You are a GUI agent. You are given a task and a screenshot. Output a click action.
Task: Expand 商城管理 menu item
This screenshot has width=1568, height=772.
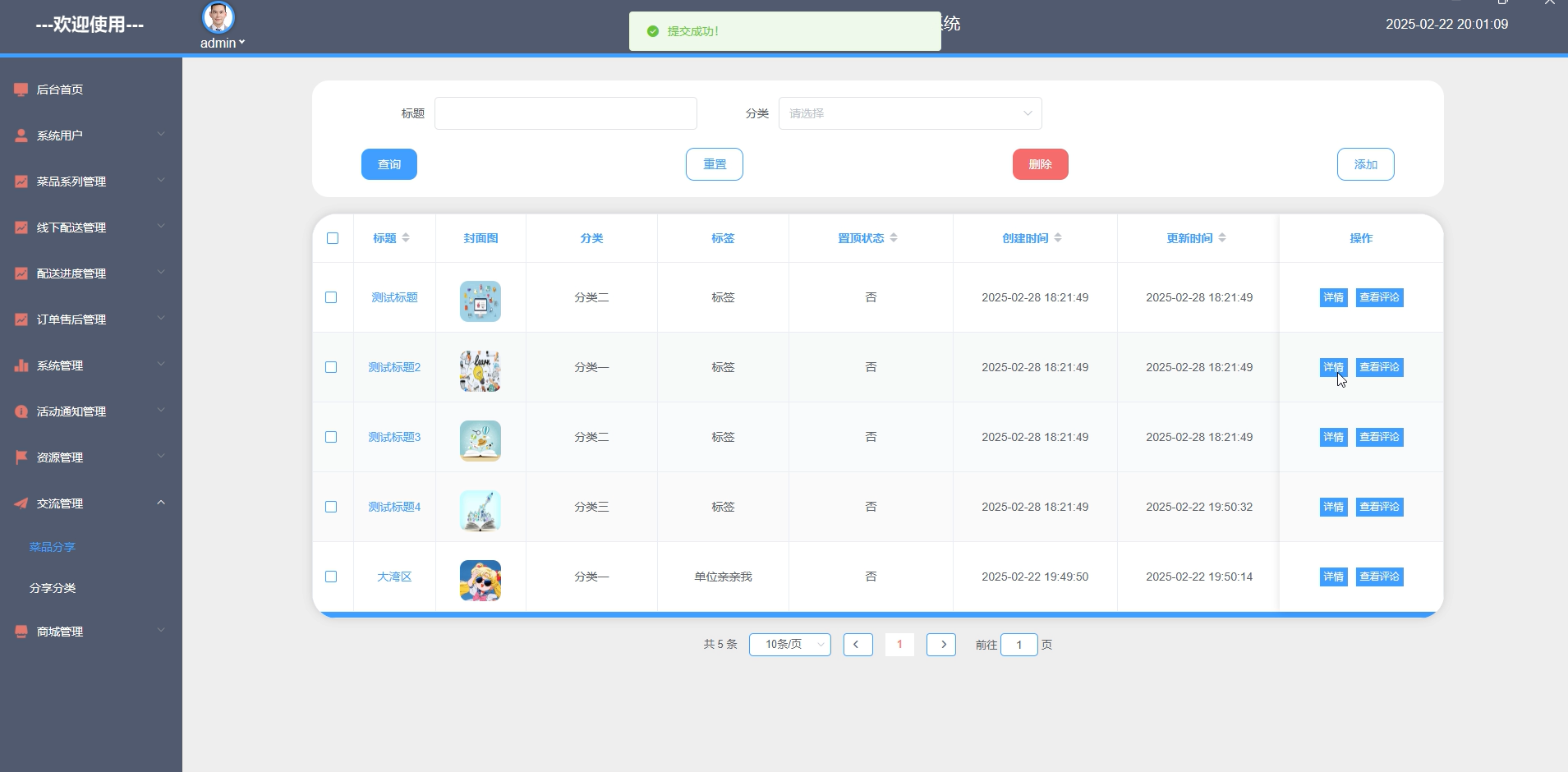click(x=91, y=632)
